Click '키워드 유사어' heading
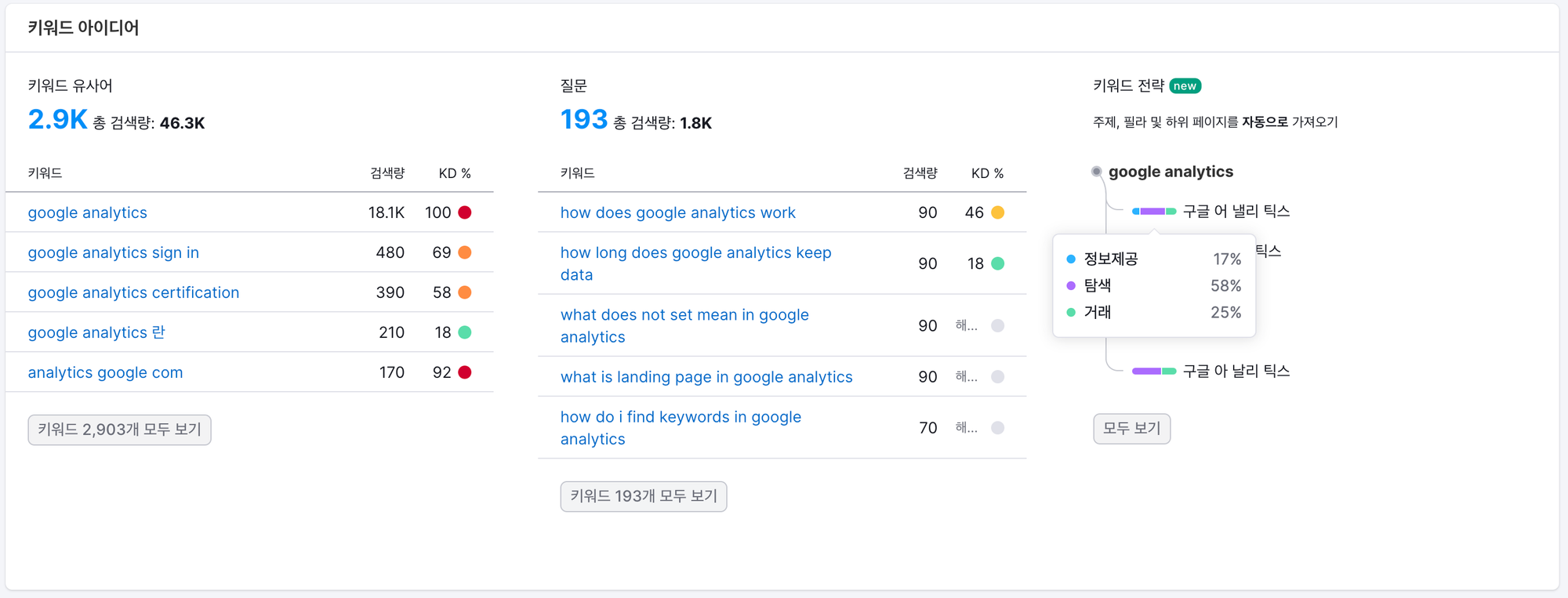The width and height of the screenshot is (1568, 598). point(70,85)
